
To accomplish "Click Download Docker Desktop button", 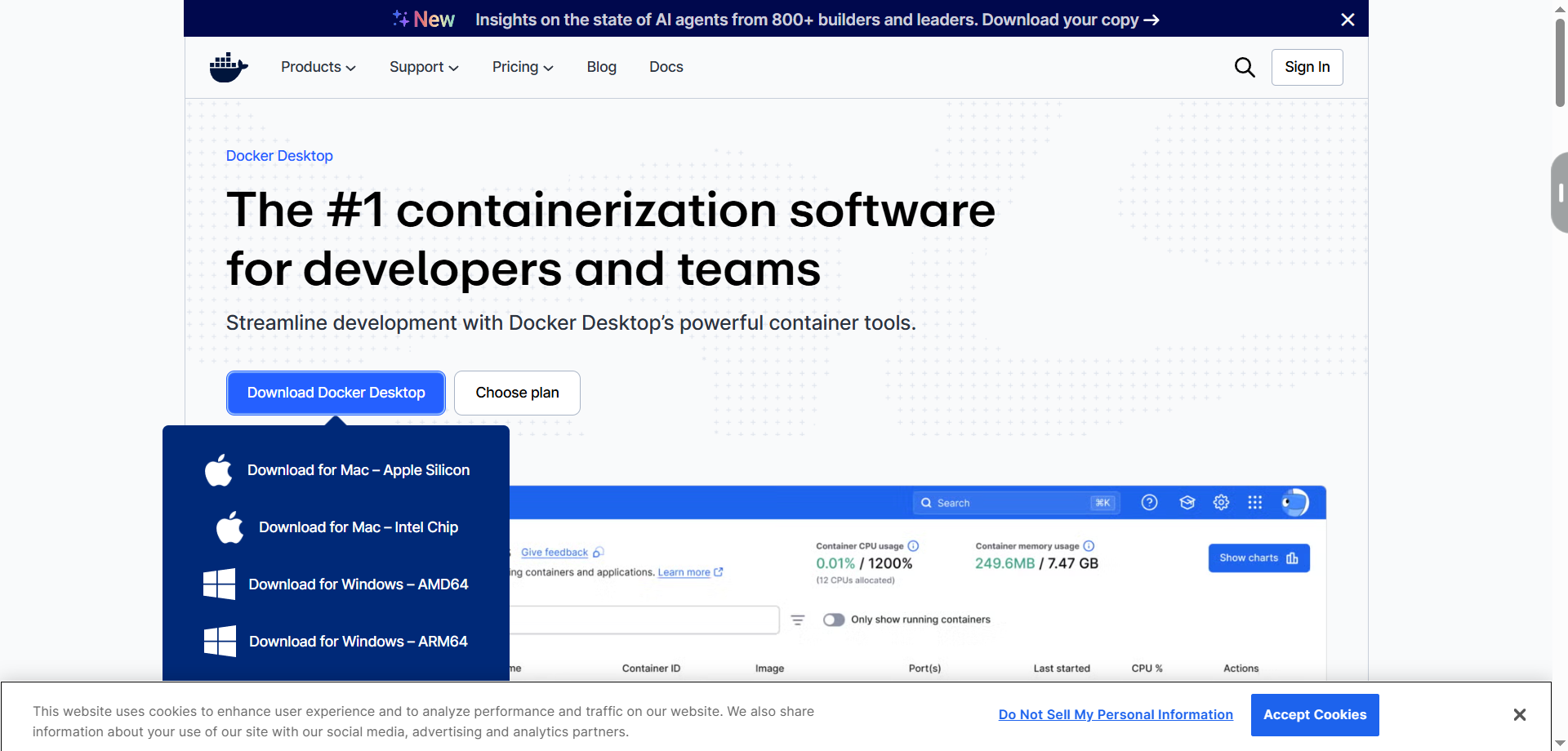I will click(336, 393).
